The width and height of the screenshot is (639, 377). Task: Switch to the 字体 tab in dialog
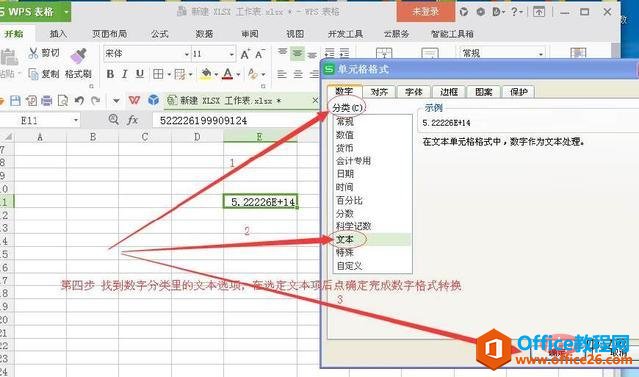click(x=414, y=92)
